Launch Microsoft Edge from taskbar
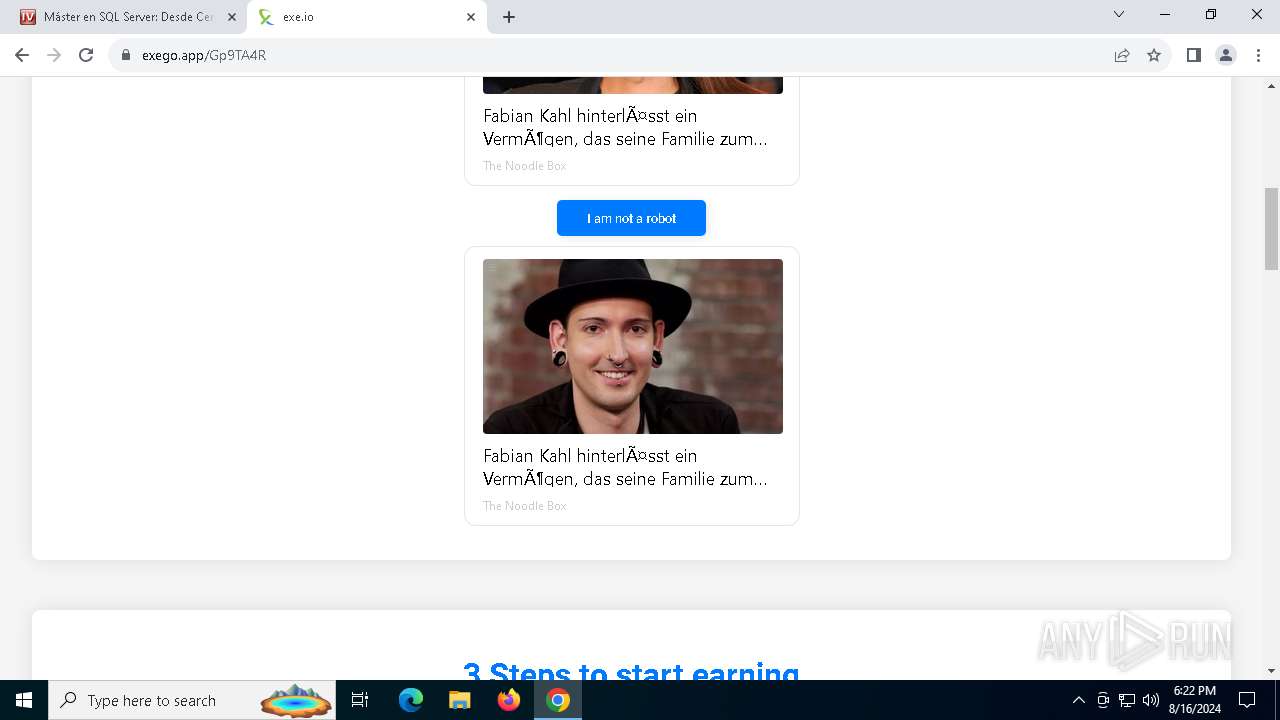This screenshot has width=1280, height=720. 411,700
